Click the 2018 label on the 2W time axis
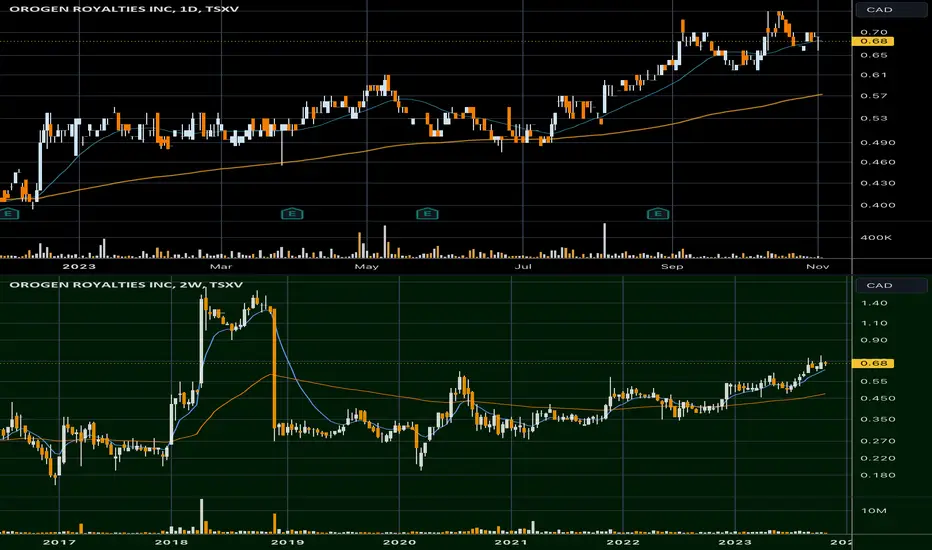The height and width of the screenshot is (550, 932). 171,542
